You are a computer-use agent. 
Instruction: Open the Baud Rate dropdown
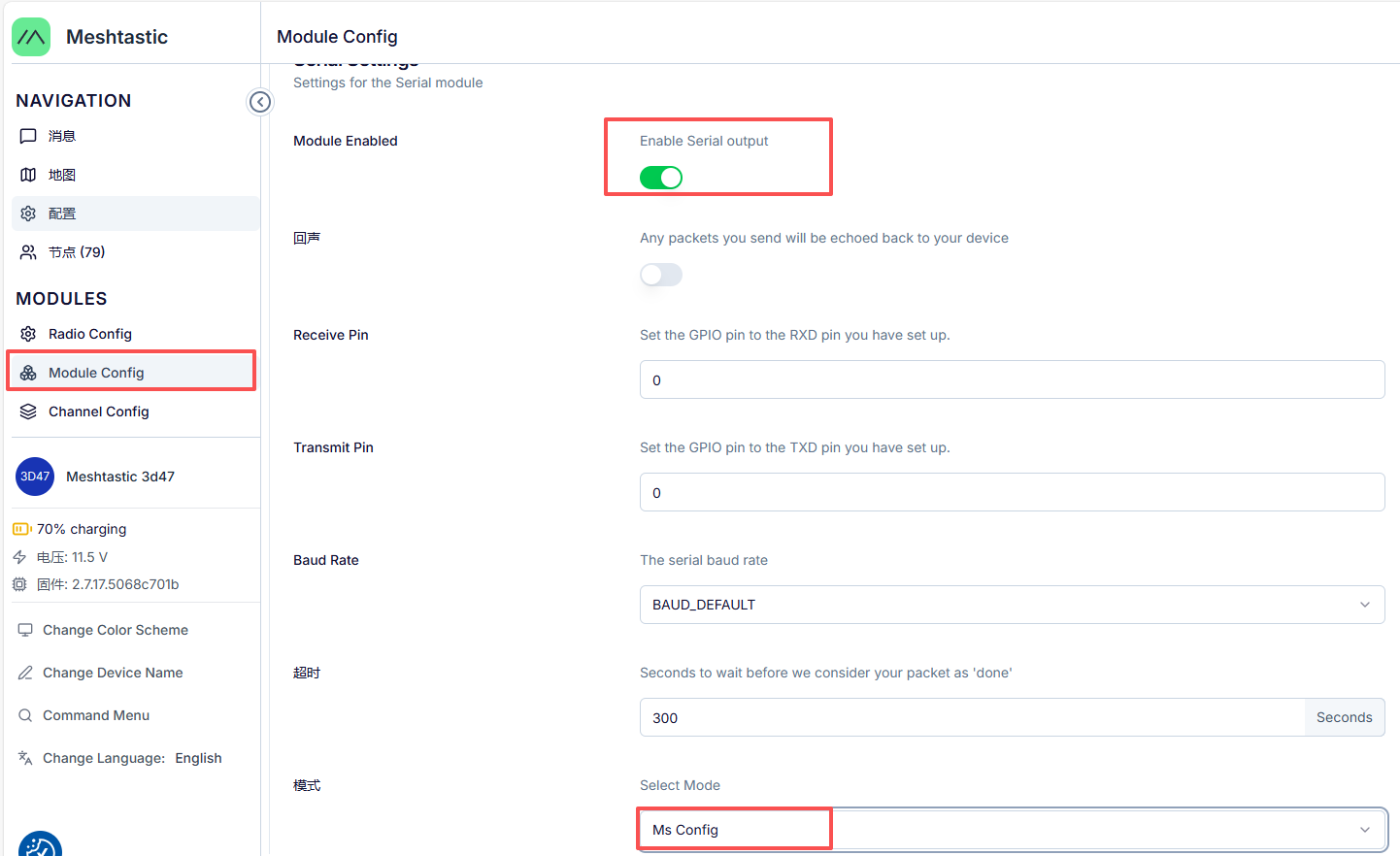[x=1012, y=605]
